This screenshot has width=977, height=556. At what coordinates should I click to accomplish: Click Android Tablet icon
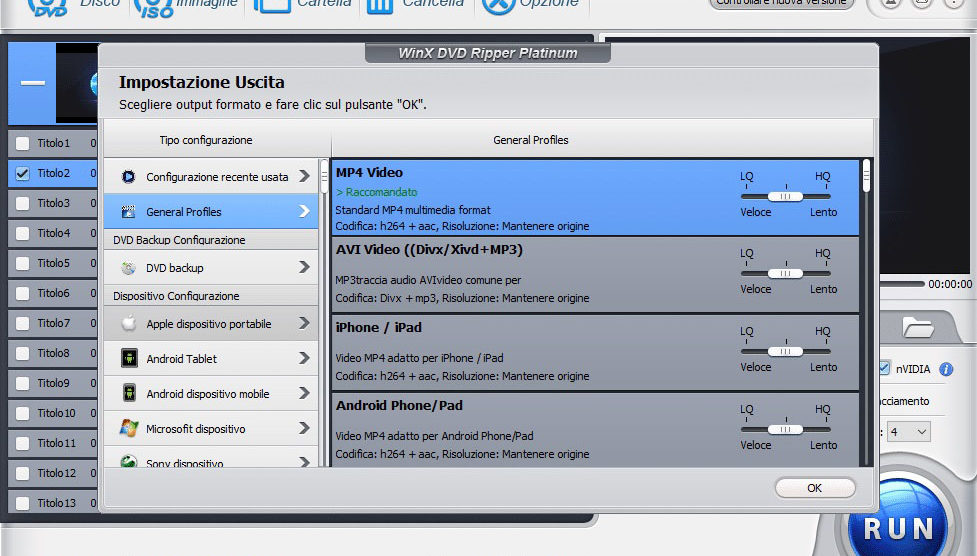pyautogui.click(x=129, y=358)
